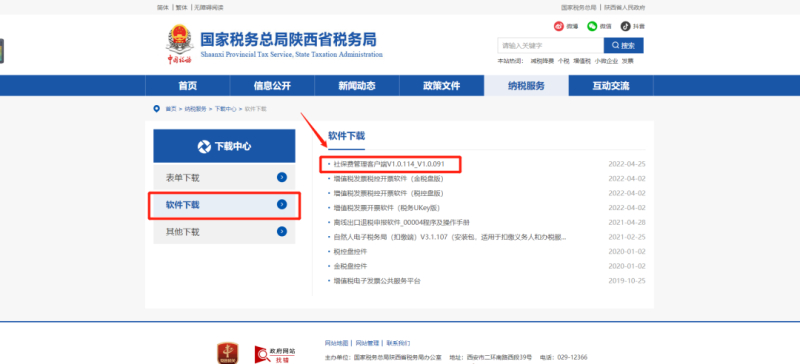This screenshot has width=800, height=364.
Task: Open 网站管理 in the footer
Action: pos(367,343)
